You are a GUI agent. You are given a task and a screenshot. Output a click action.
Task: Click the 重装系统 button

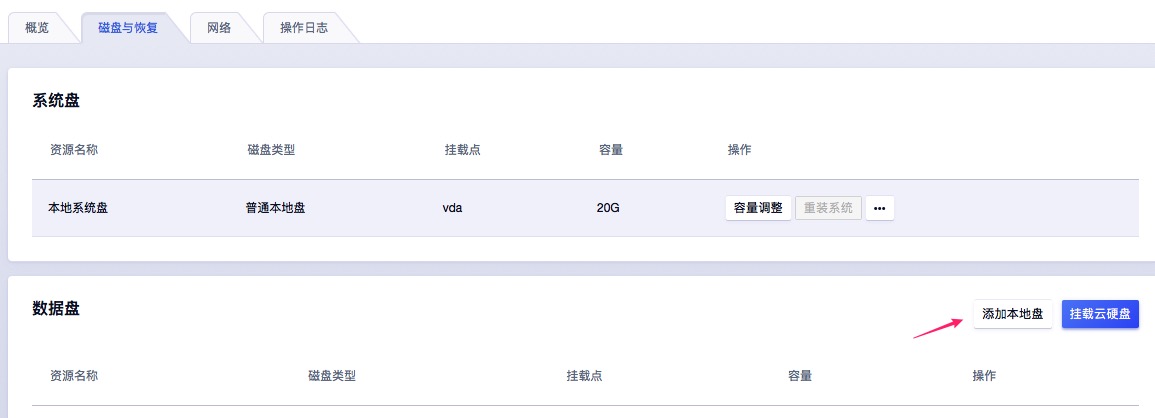pyautogui.click(x=828, y=208)
